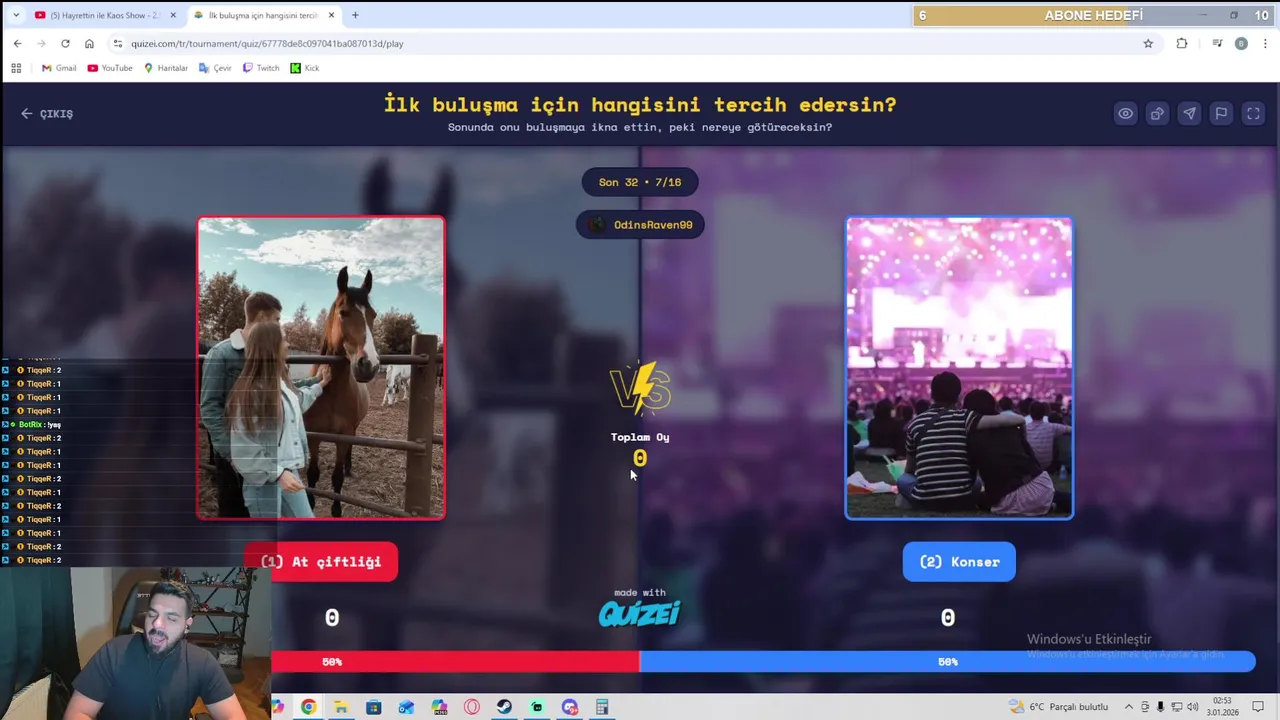This screenshot has width=1280, height=720.
Task: Select the concert photo
Action: click(x=959, y=368)
